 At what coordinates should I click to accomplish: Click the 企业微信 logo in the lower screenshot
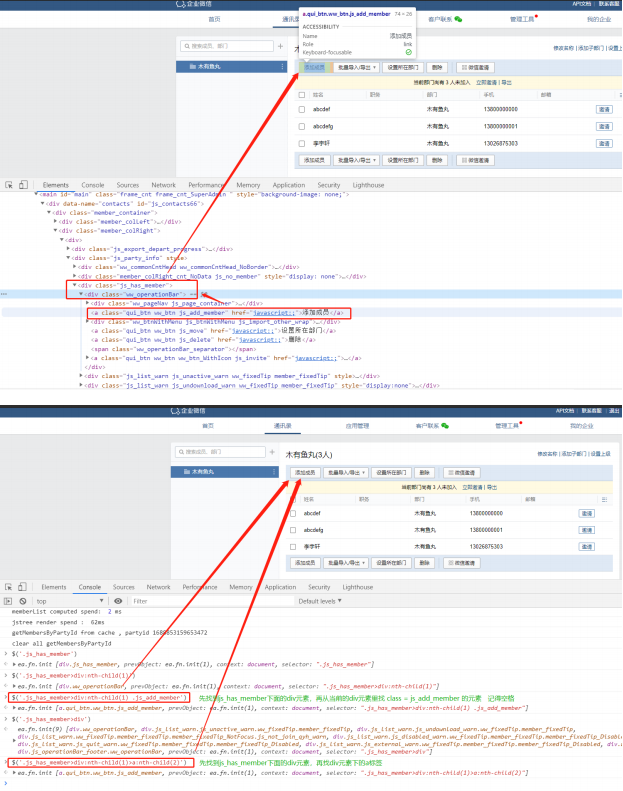click(188, 411)
